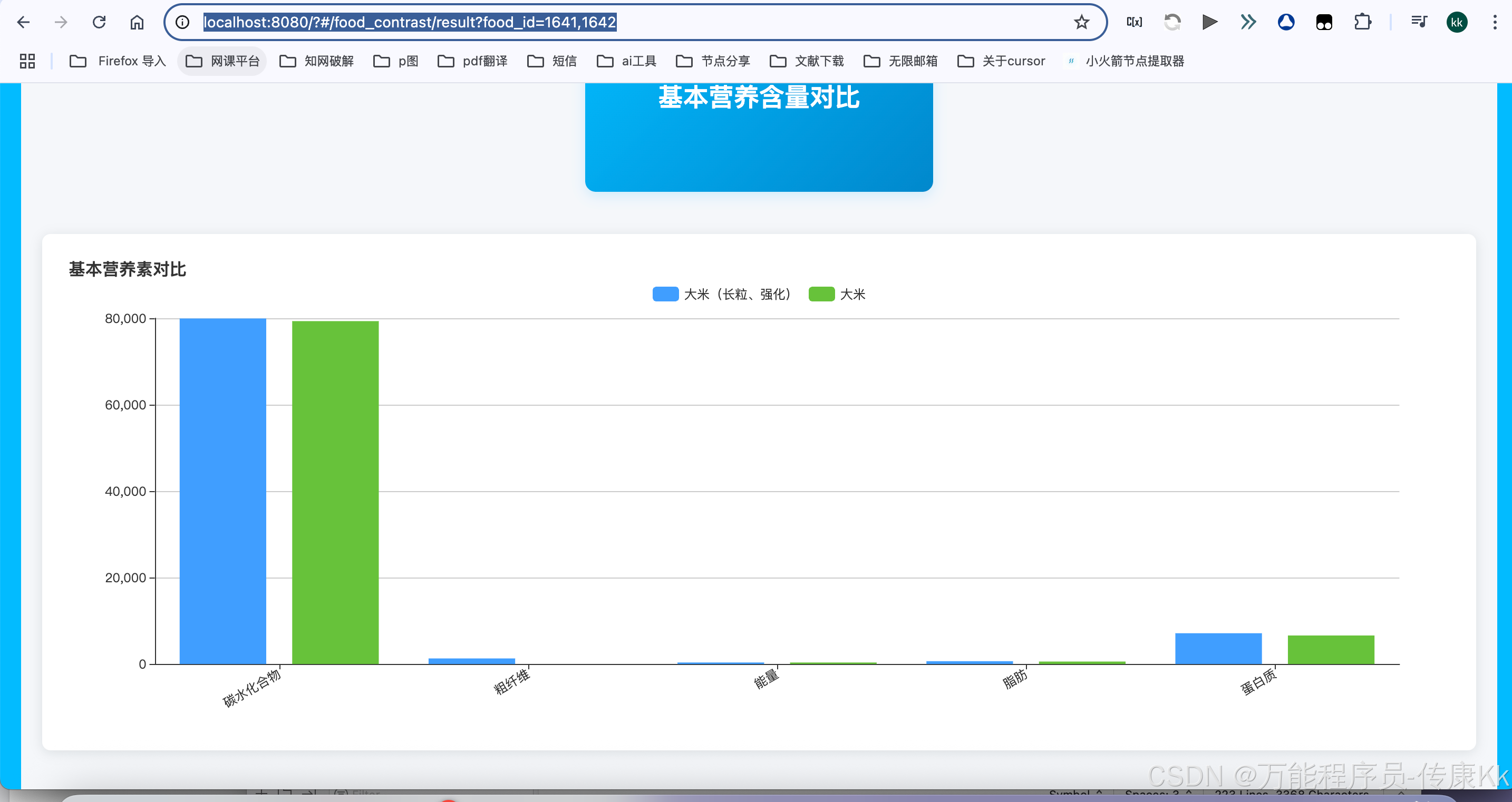The width and height of the screenshot is (1512, 802).
Task: Reload the current page
Action: coord(99,22)
